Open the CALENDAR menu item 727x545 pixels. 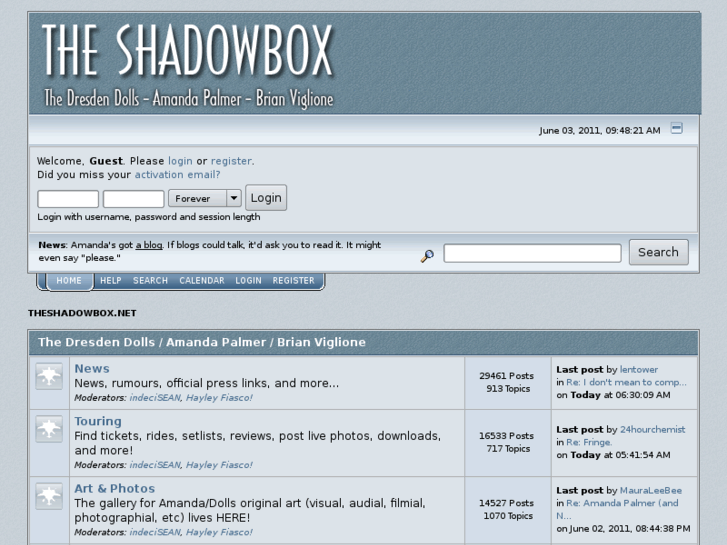pyautogui.click(x=202, y=281)
